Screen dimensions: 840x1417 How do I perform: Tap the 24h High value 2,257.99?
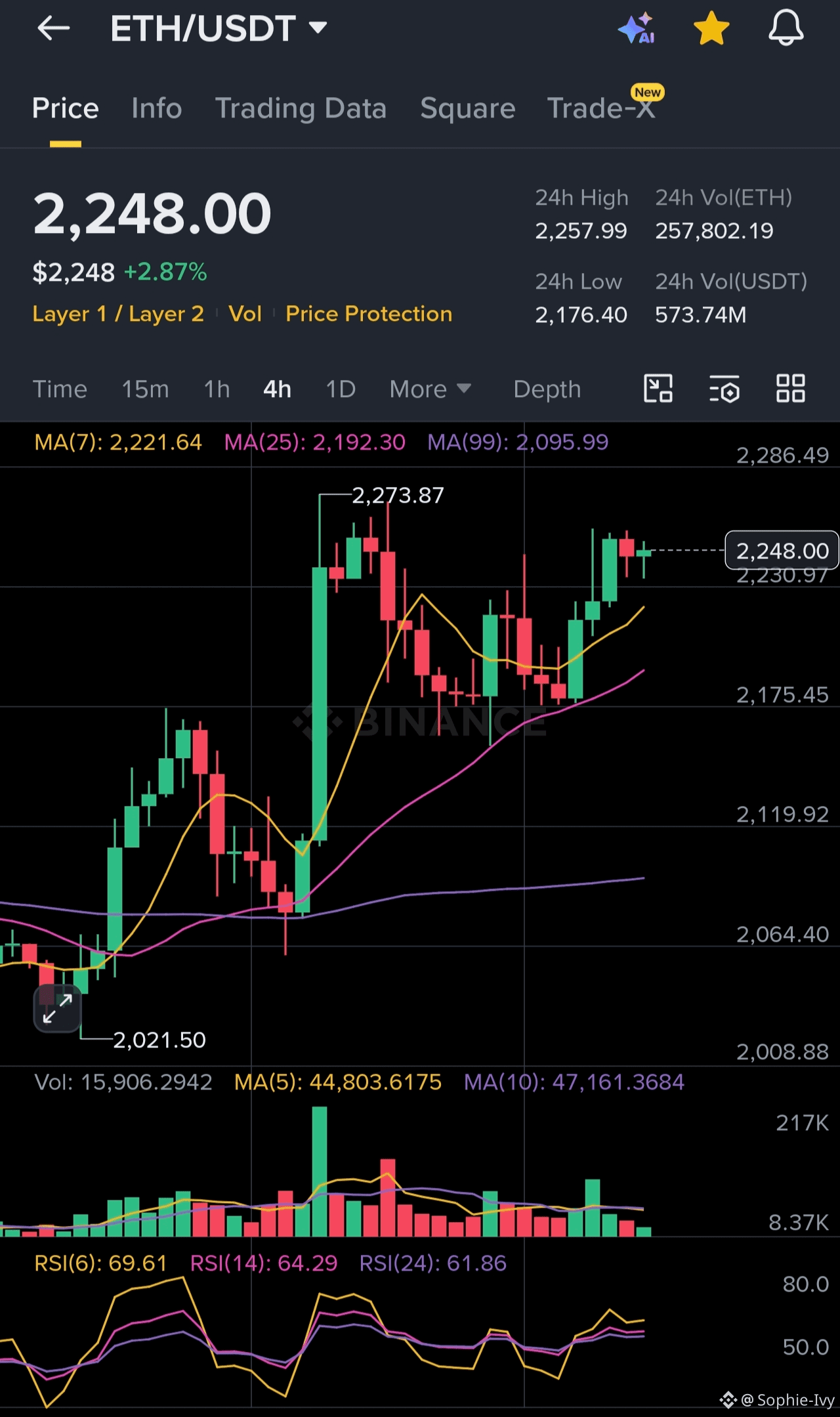point(581,231)
